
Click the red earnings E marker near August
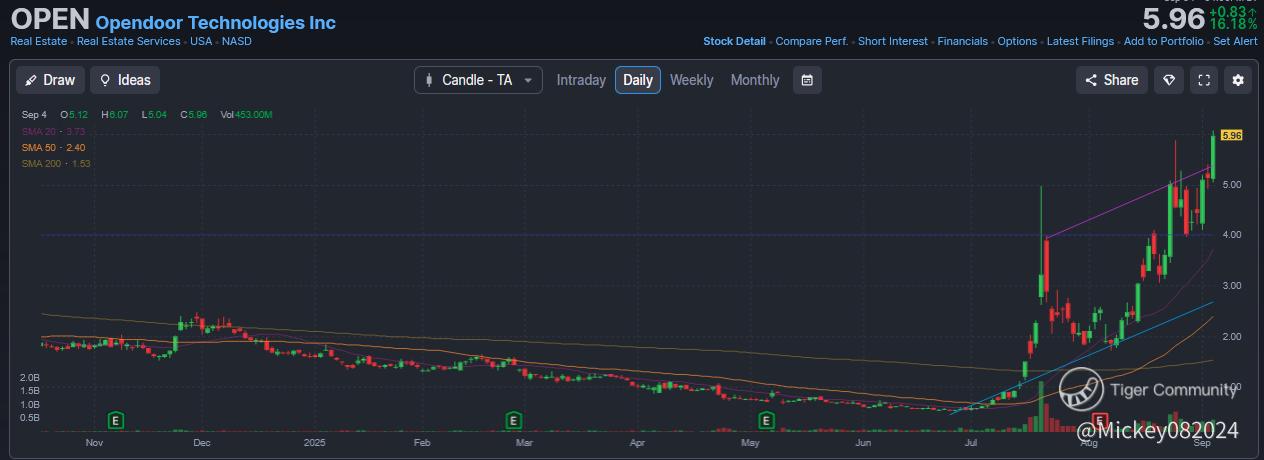1101,419
